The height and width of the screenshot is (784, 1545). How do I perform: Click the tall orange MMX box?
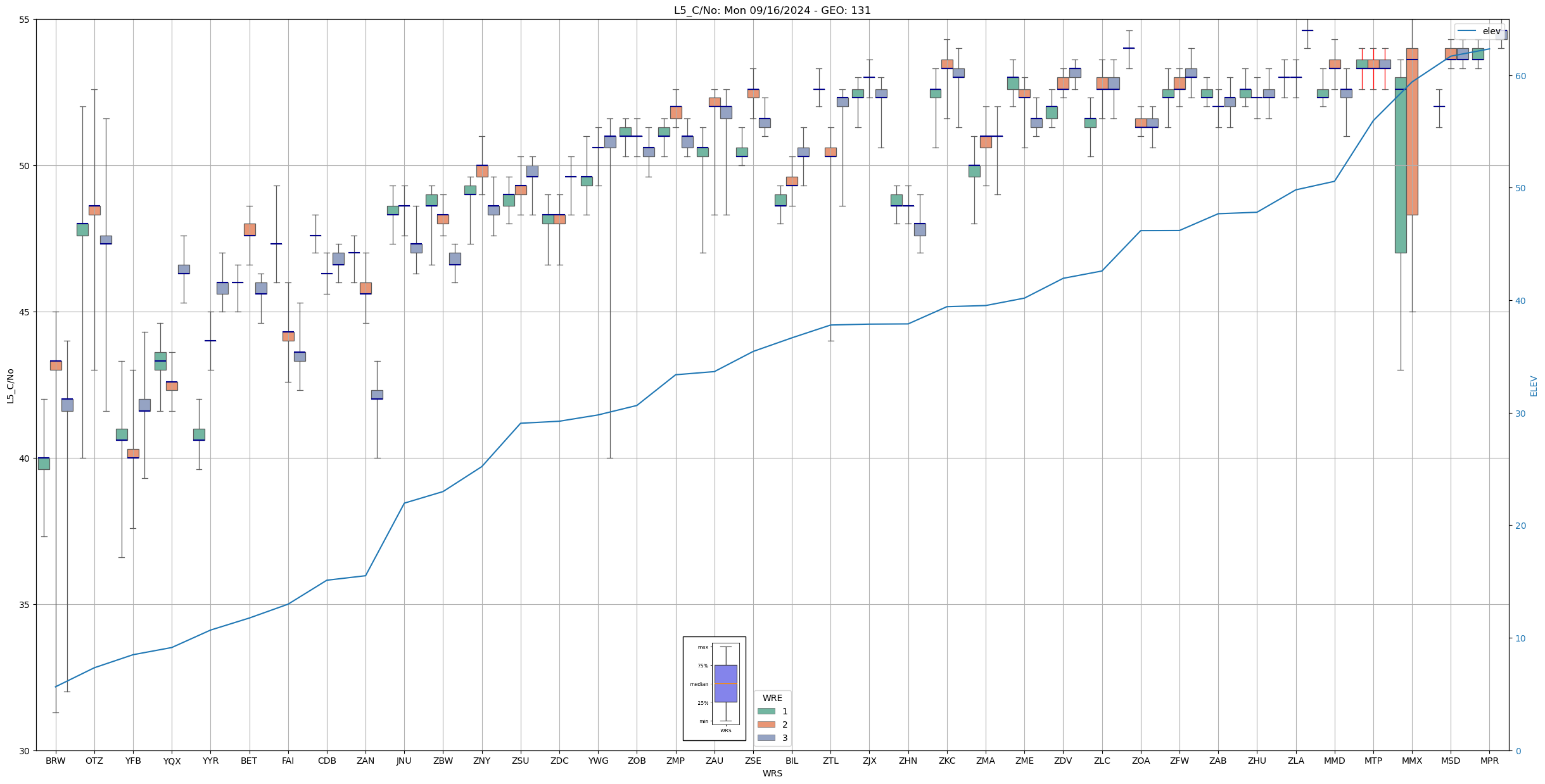click(1412, 132)
